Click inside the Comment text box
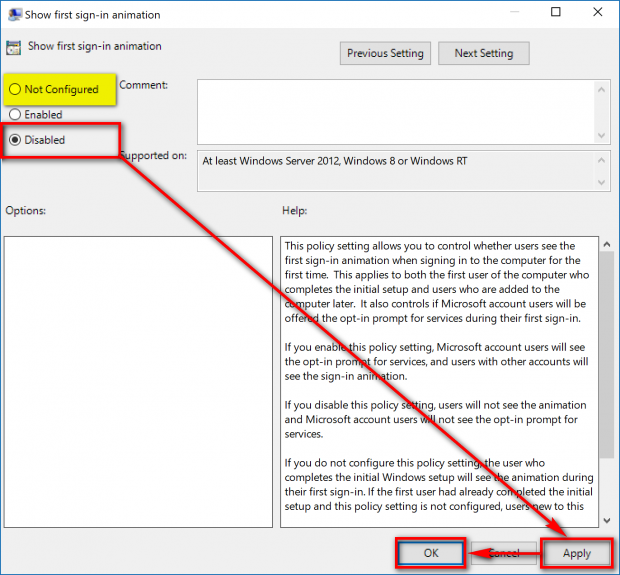The width and height of the screenshot is (620, 575). [x=395, y=110]
